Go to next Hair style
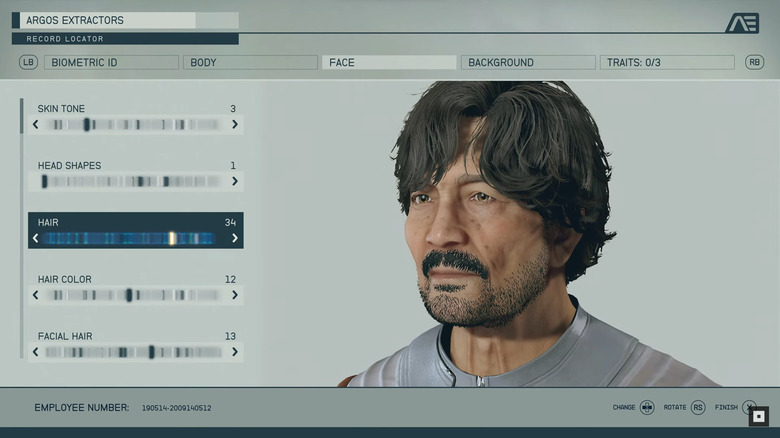The image size is (780, 438). pos(235,239)
